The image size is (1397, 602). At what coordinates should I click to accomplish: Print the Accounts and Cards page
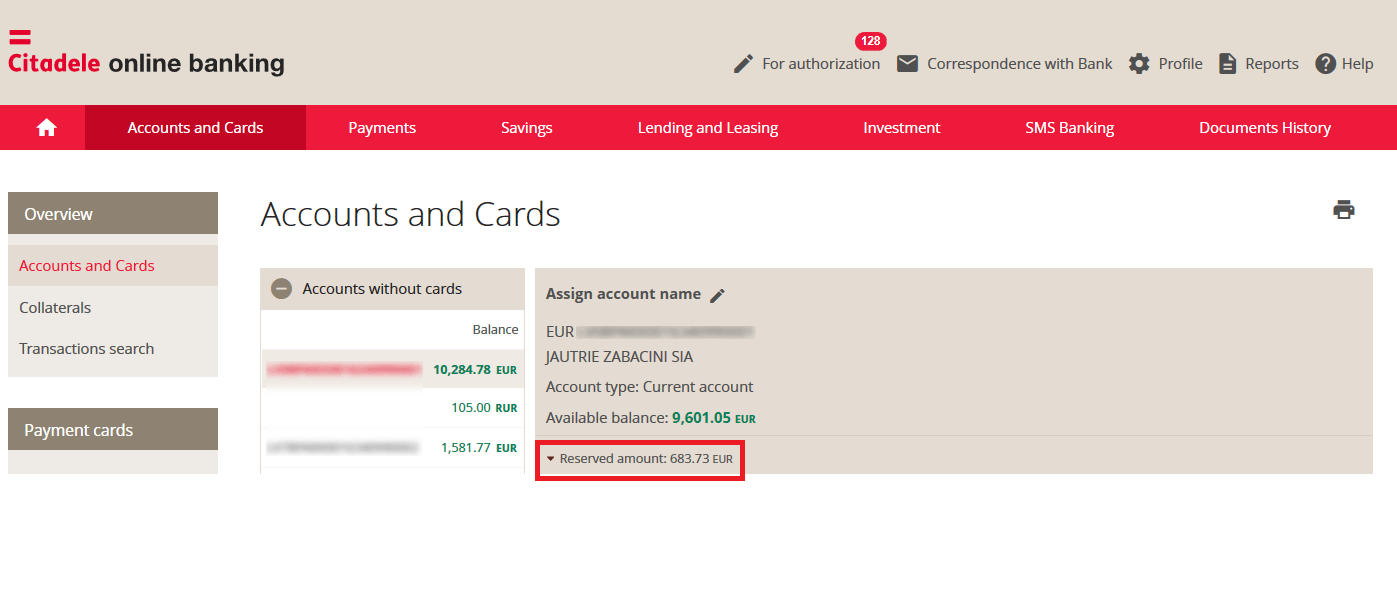(1344, 209)
